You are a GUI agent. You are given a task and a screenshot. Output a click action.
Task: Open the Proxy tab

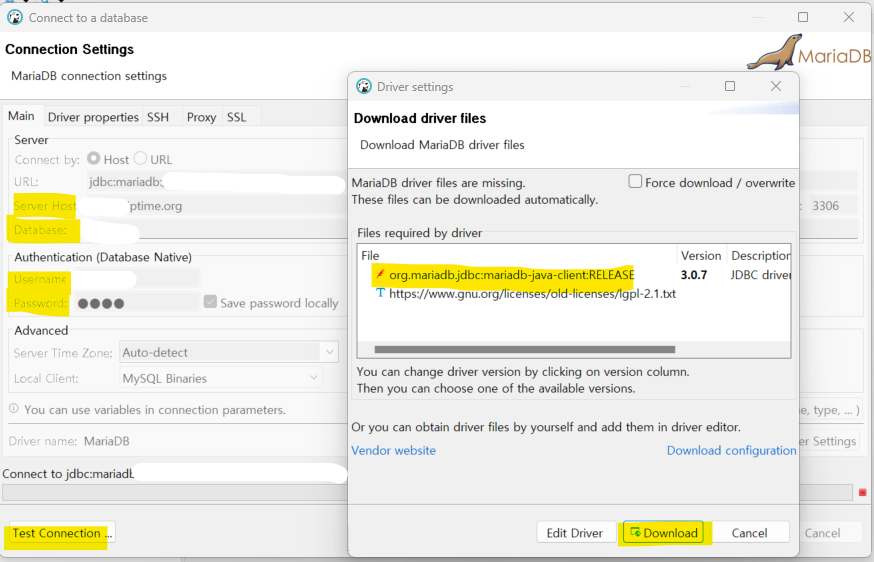tap(201, 117)
